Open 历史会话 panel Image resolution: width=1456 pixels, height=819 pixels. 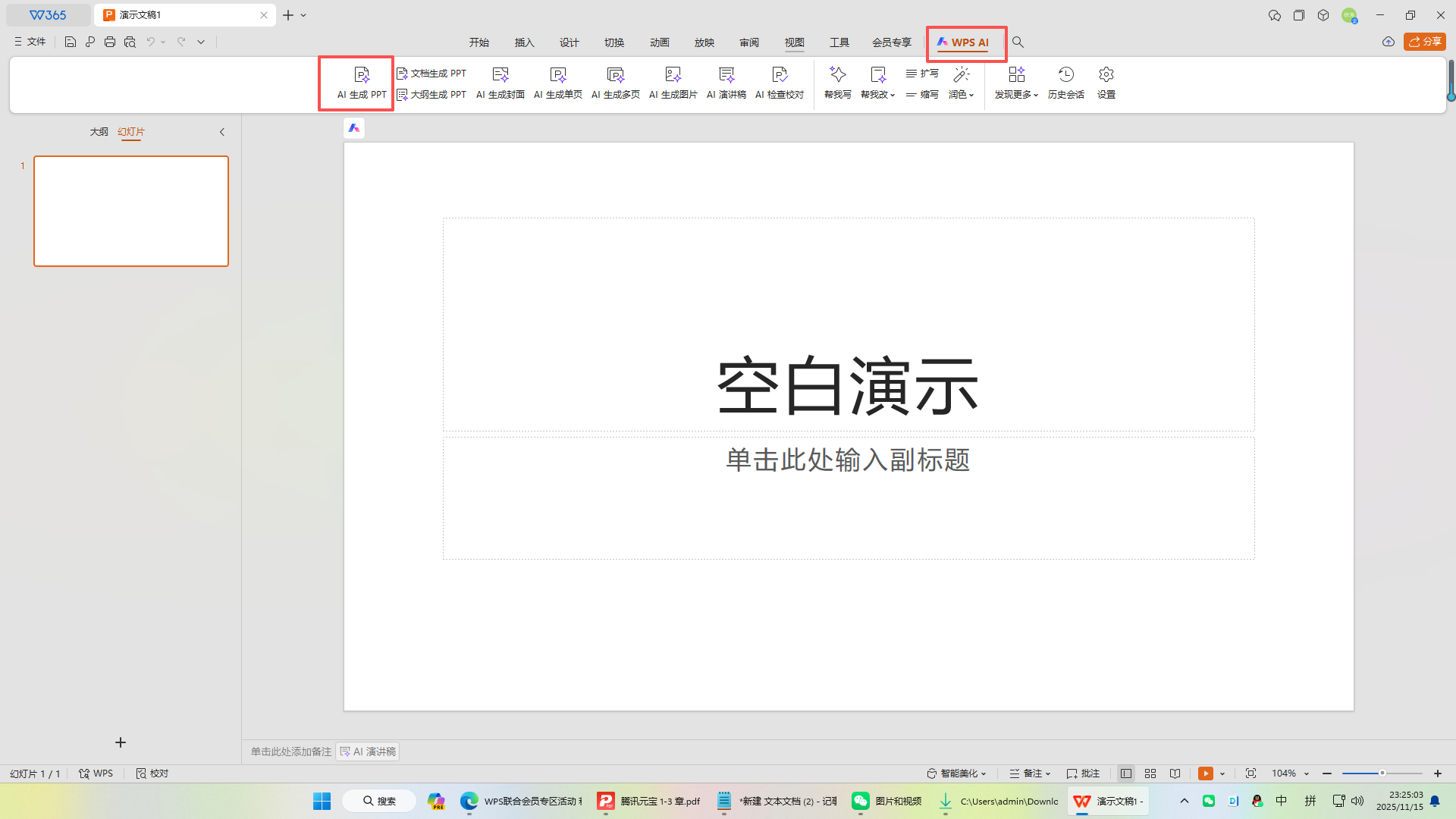(1065, 83)
